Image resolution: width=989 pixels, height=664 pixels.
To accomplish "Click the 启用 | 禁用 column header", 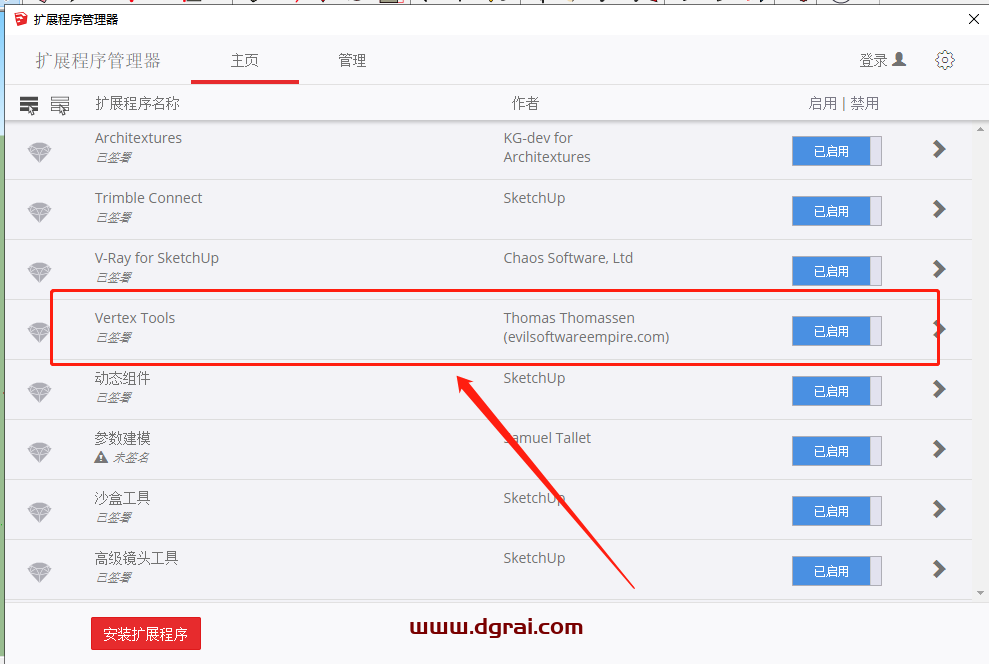I will tap(843, 103).
